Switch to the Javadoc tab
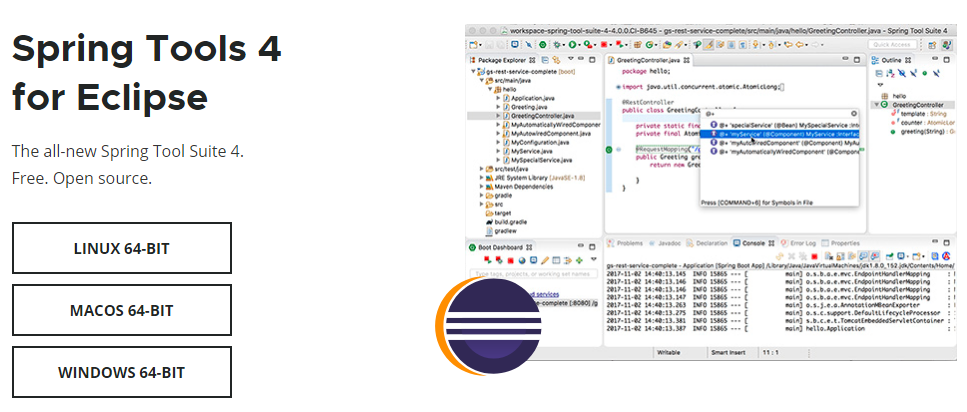The width and height of the screenshot is (967, 412). click(x=666, y=243)
